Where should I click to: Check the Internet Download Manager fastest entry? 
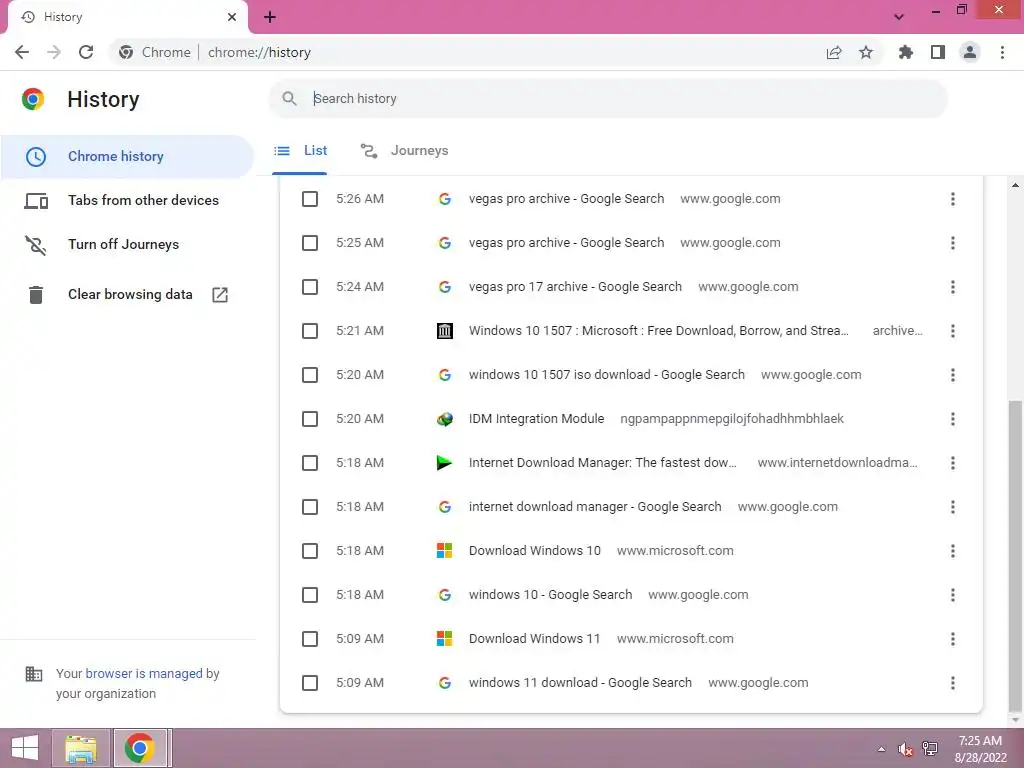(310, 463)
